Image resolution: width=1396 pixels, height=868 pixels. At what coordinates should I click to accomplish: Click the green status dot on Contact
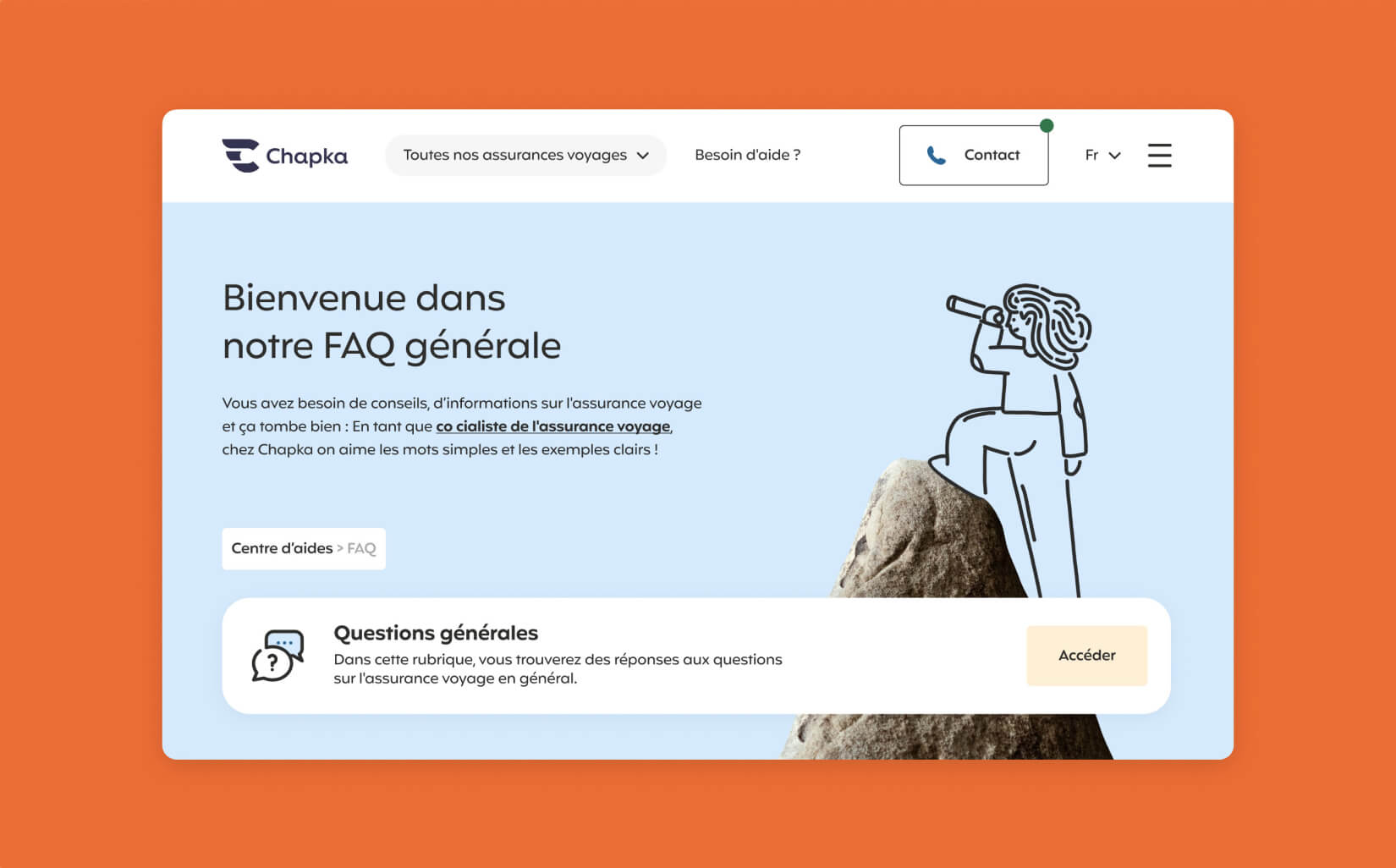coord(1047,126)
